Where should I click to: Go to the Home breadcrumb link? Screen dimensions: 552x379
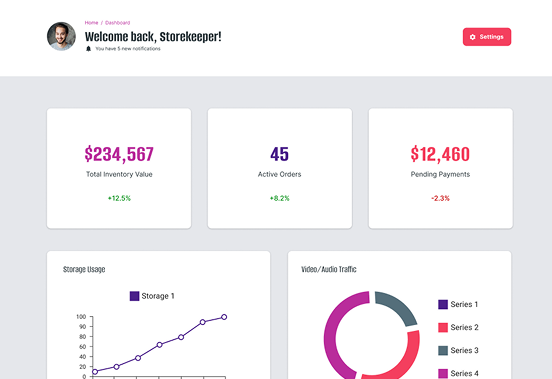pyautogui.click(x=91, y=23)
